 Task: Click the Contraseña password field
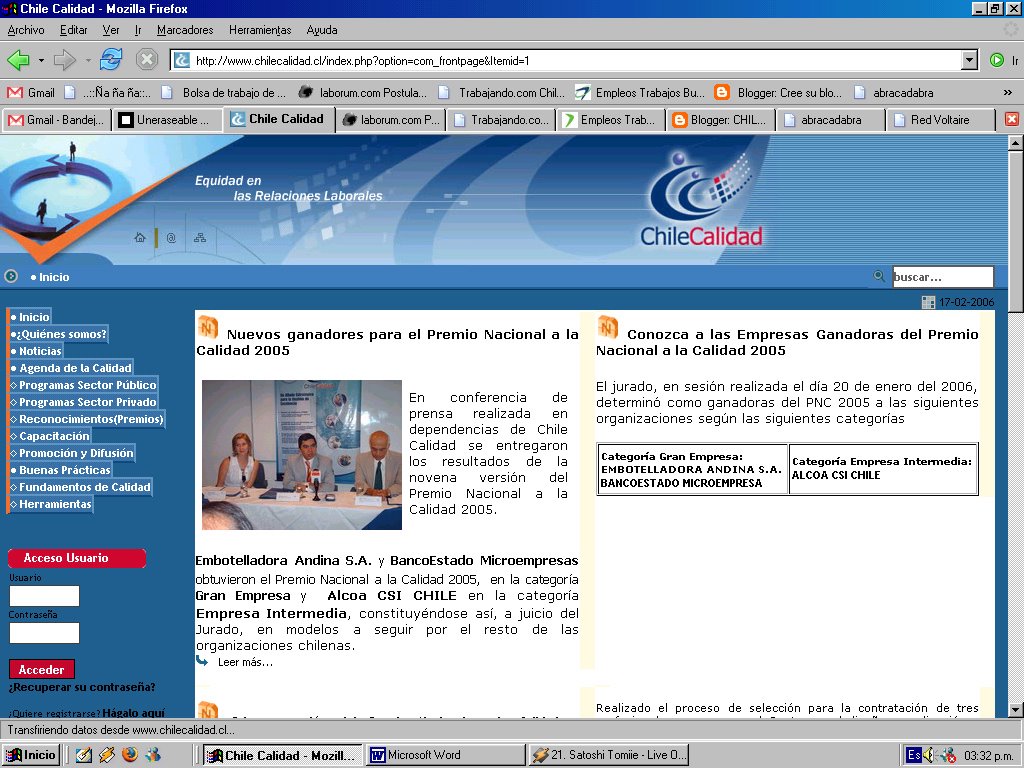pyautogui.click(x=44, y=633)
